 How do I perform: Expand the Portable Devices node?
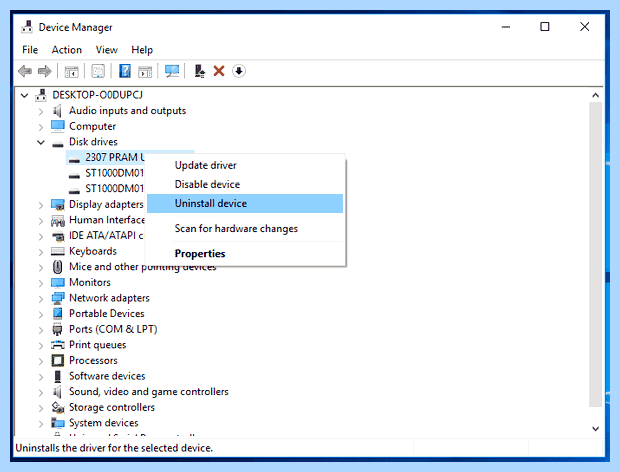(41, 314)
